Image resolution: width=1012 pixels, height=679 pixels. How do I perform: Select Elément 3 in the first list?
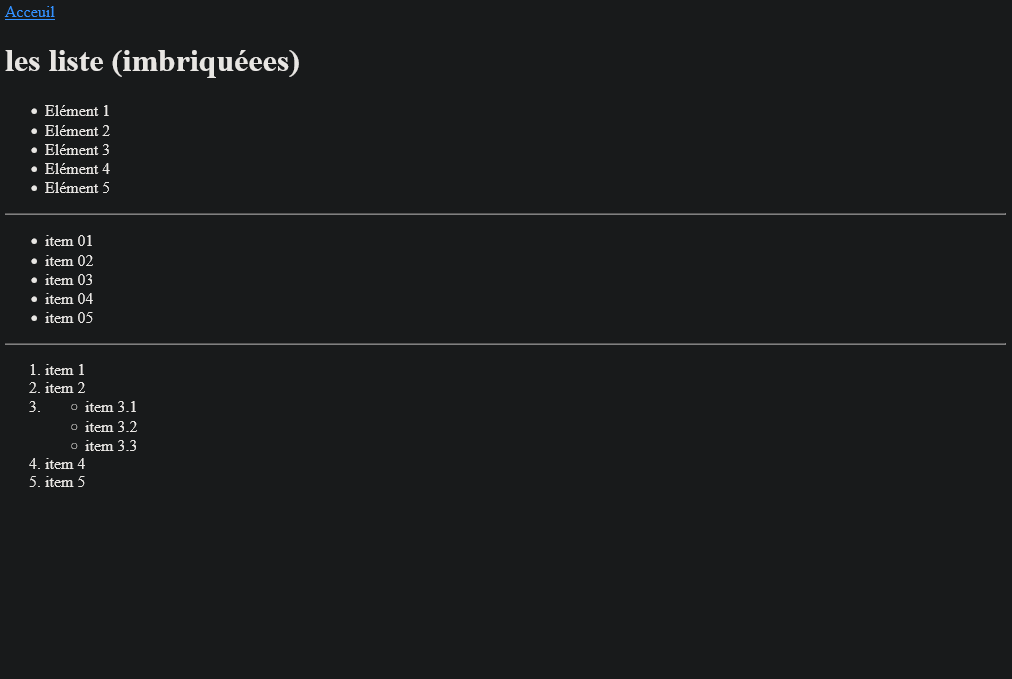click(x=77, y=150)
